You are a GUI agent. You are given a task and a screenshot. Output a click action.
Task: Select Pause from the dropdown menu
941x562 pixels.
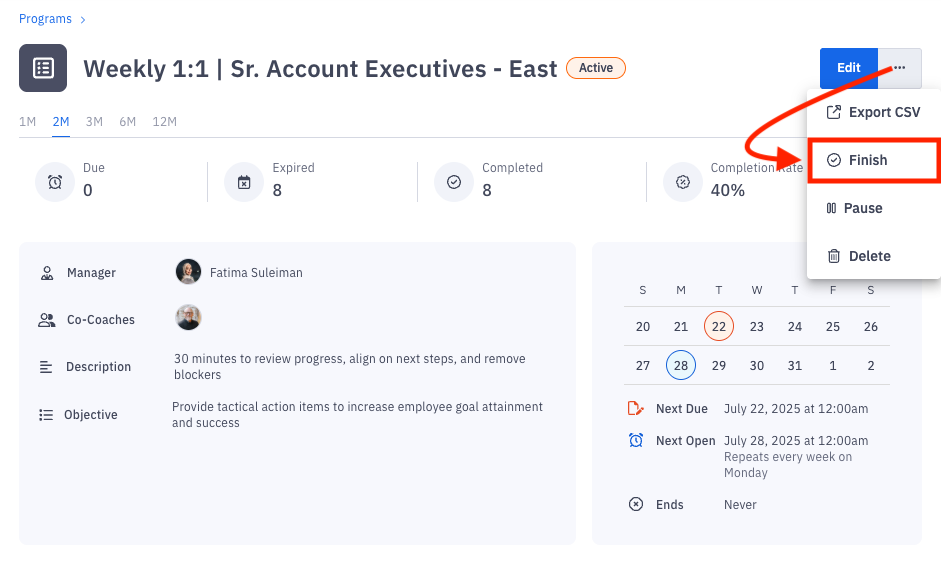862,208
